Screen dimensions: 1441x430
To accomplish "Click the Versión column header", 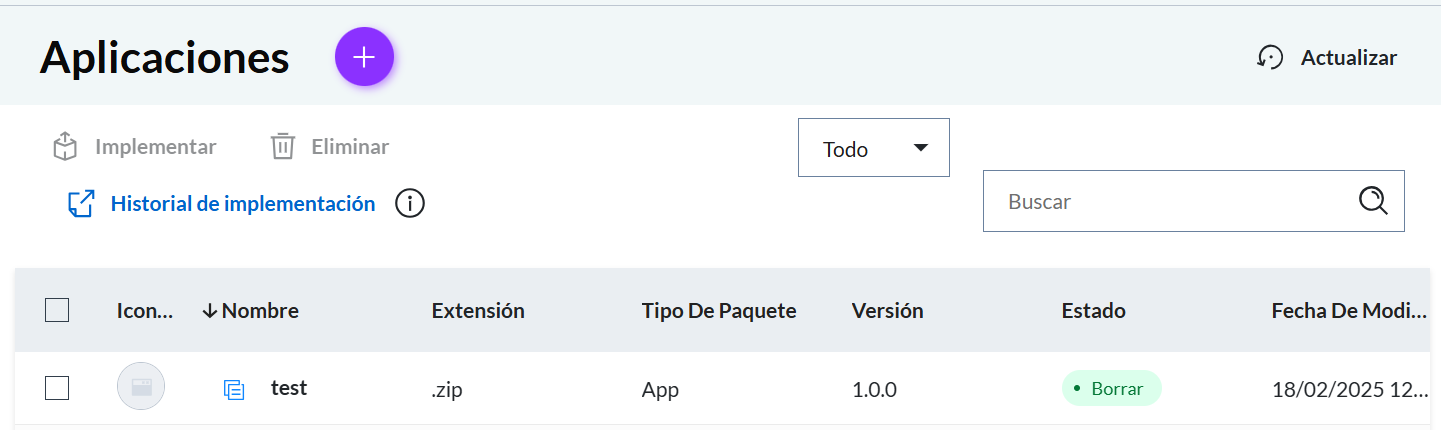I will point(887,311).
